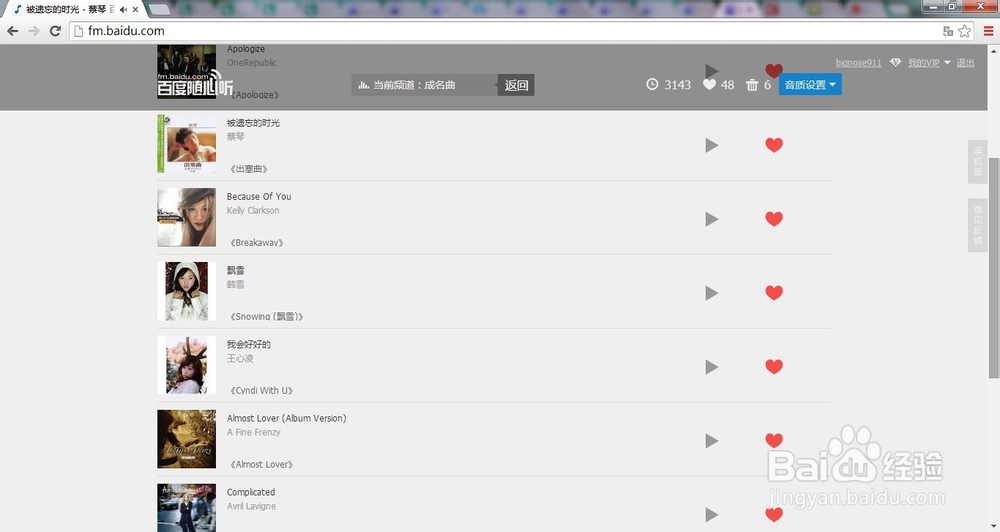Click album 《Cyndi With U》
Screen dimensions: 1000x532
pyautogui.click(x=261, y=390)
